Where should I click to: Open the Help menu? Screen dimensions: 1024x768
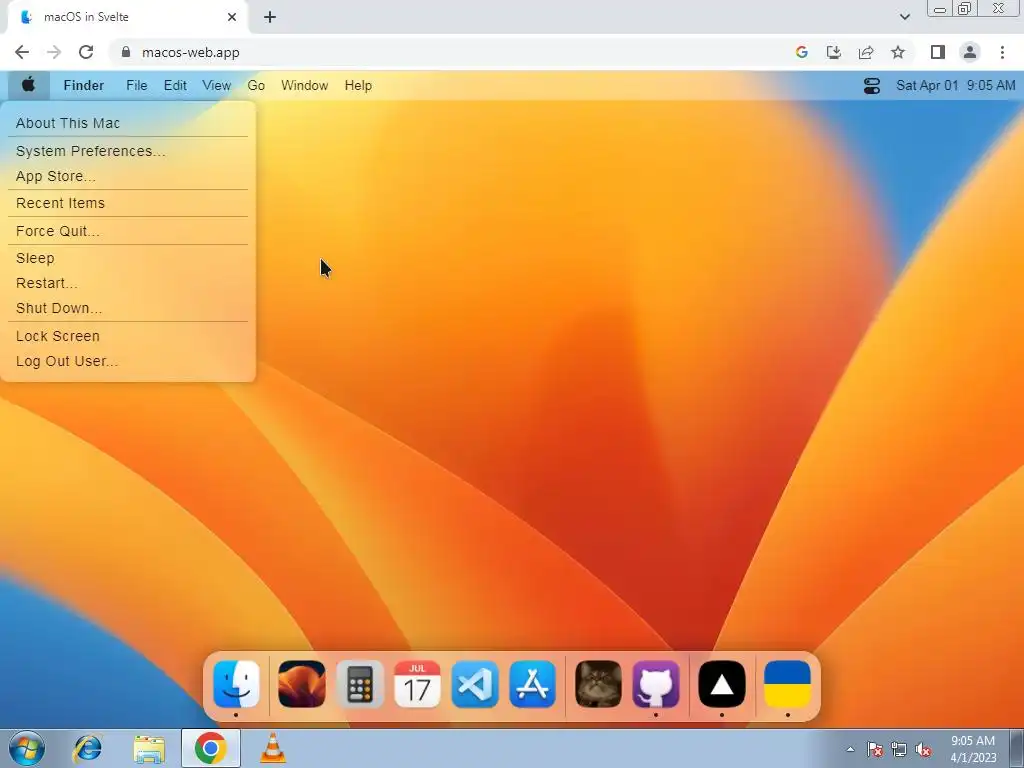[x=358, y=86]
